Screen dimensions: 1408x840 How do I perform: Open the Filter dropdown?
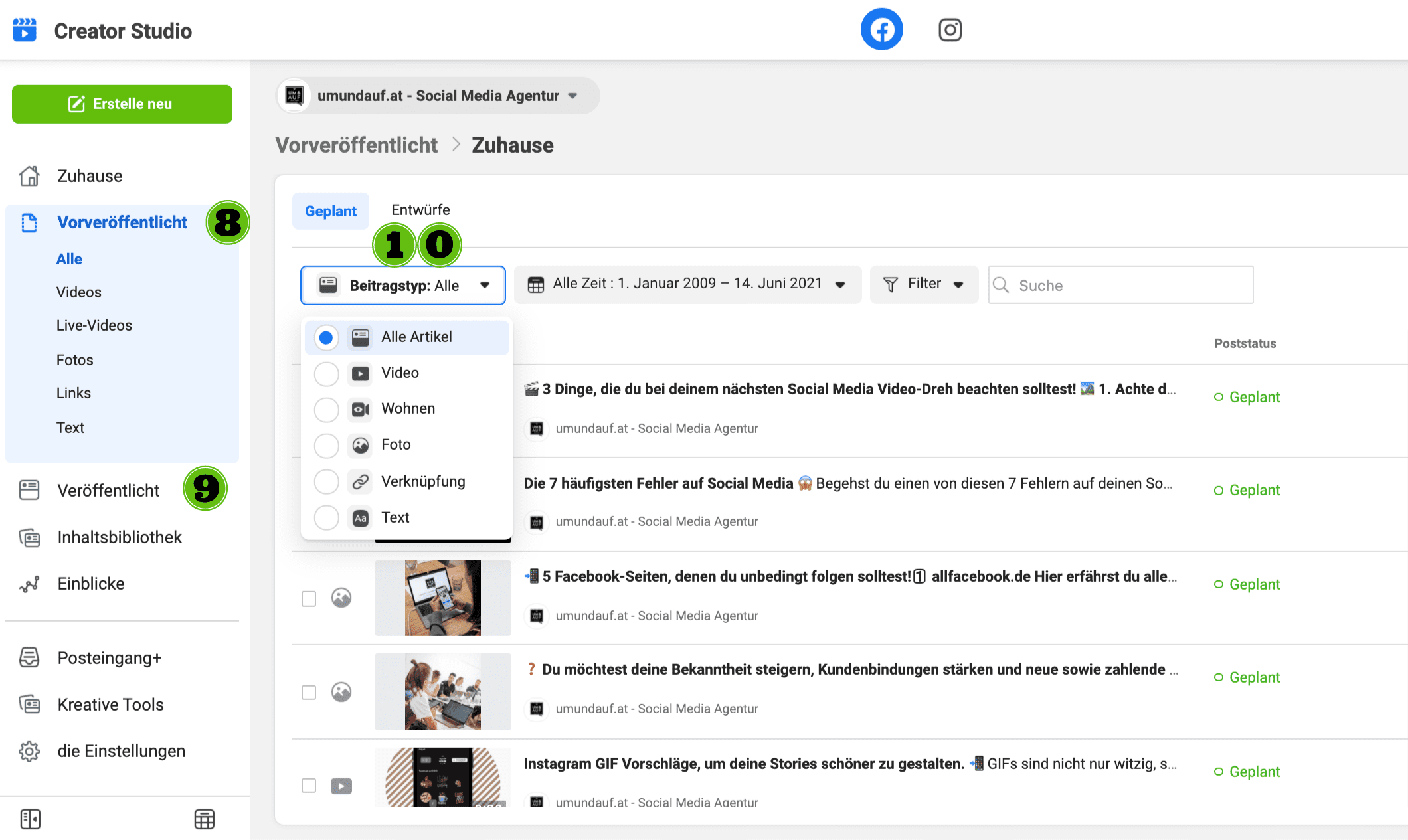[924, 285]
